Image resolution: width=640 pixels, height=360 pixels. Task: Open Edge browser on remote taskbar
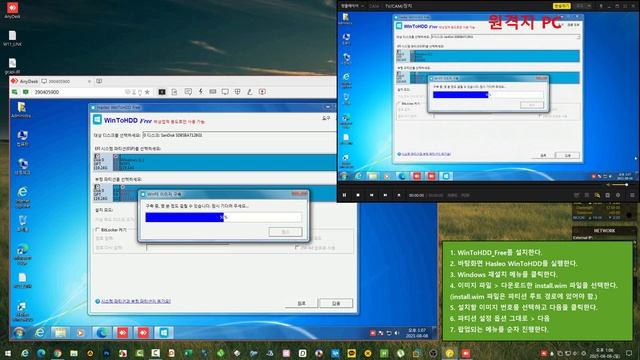point(102,333)
